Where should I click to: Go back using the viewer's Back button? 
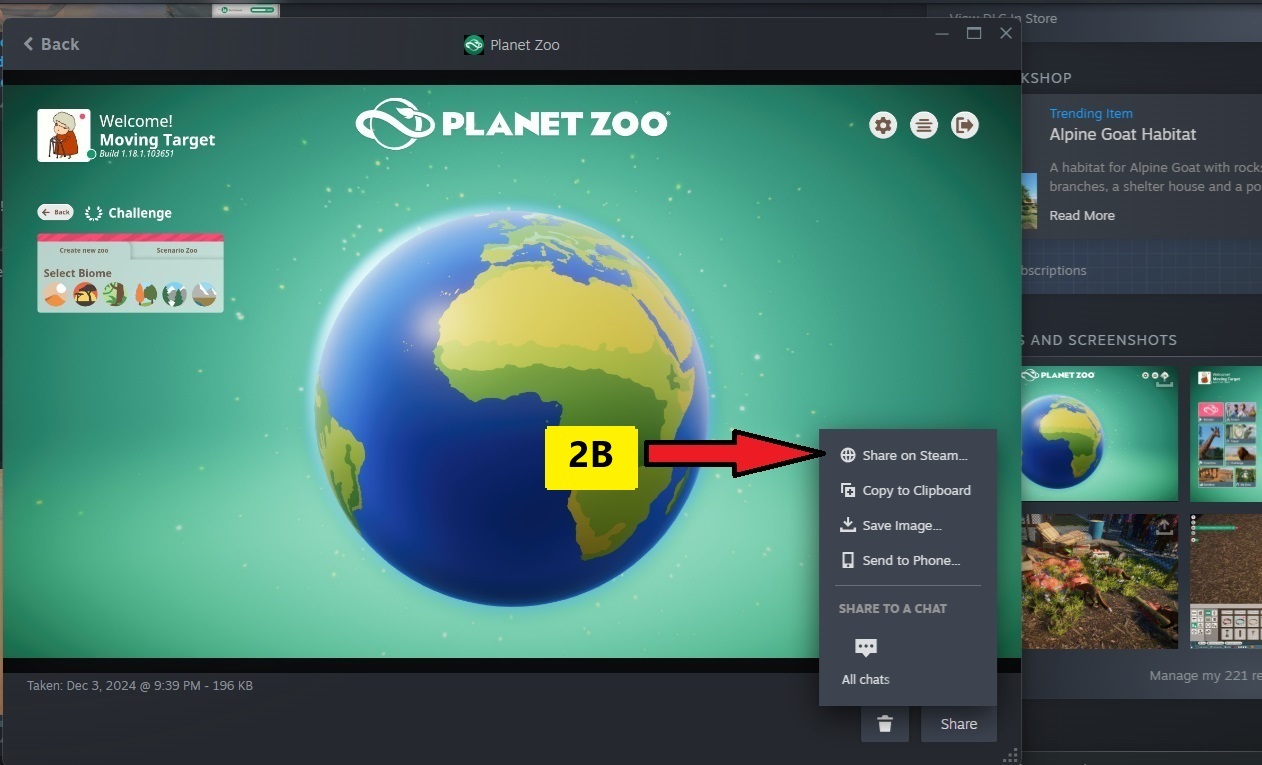(51, 44)
